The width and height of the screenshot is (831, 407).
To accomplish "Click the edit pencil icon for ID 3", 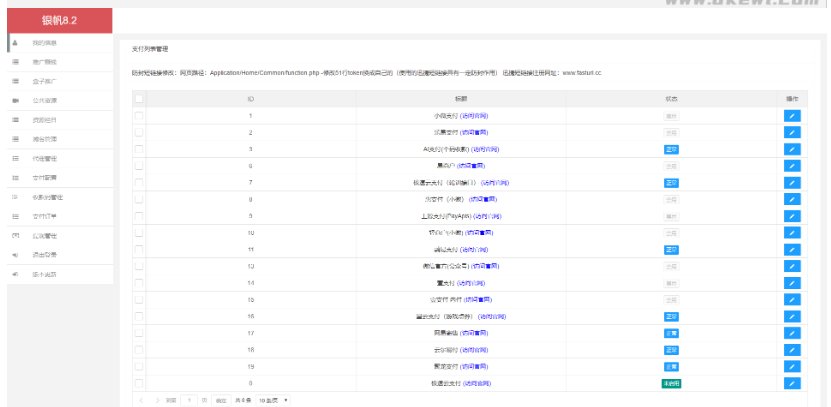I will (792, 149).
